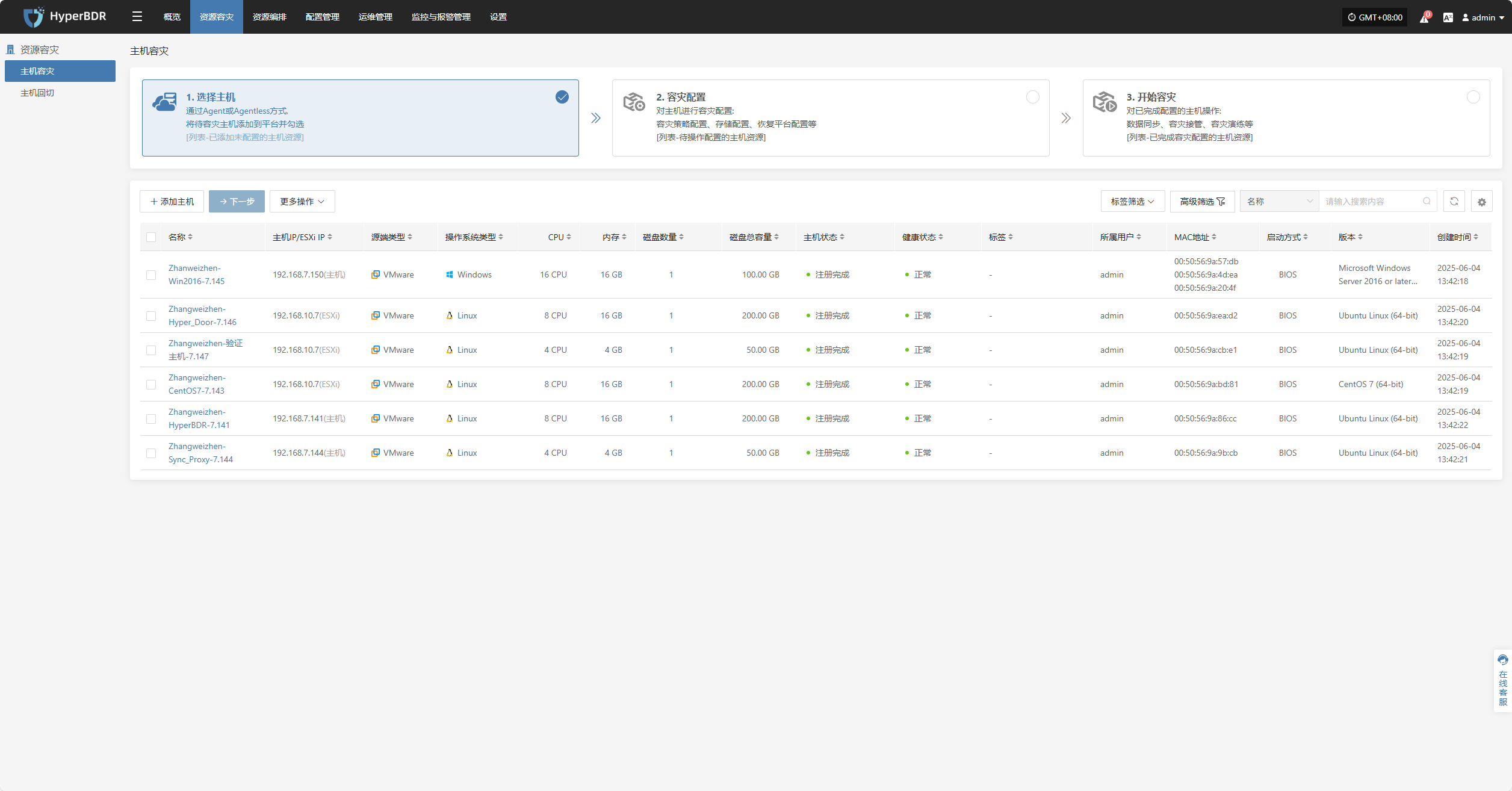The image size is (1512, 791).
Task: Open 高级筛选 advanced filter
Action: pyautogui.click(x=1202, y=202)
